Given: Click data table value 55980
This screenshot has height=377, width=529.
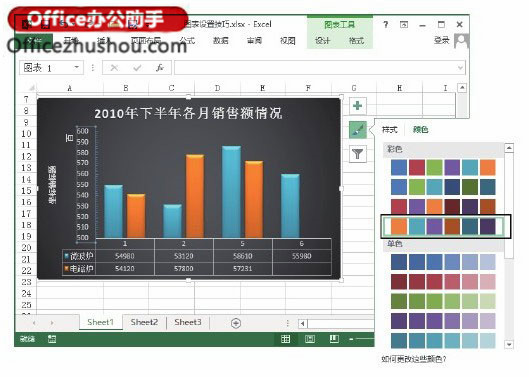Looking at the screenshot, I should click(301, 256).
